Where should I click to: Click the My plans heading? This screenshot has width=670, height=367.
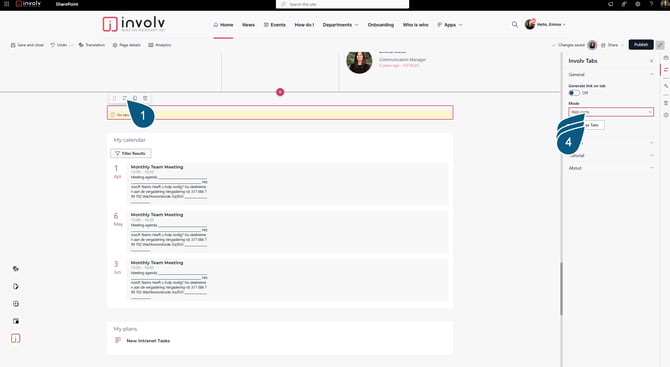125,329
